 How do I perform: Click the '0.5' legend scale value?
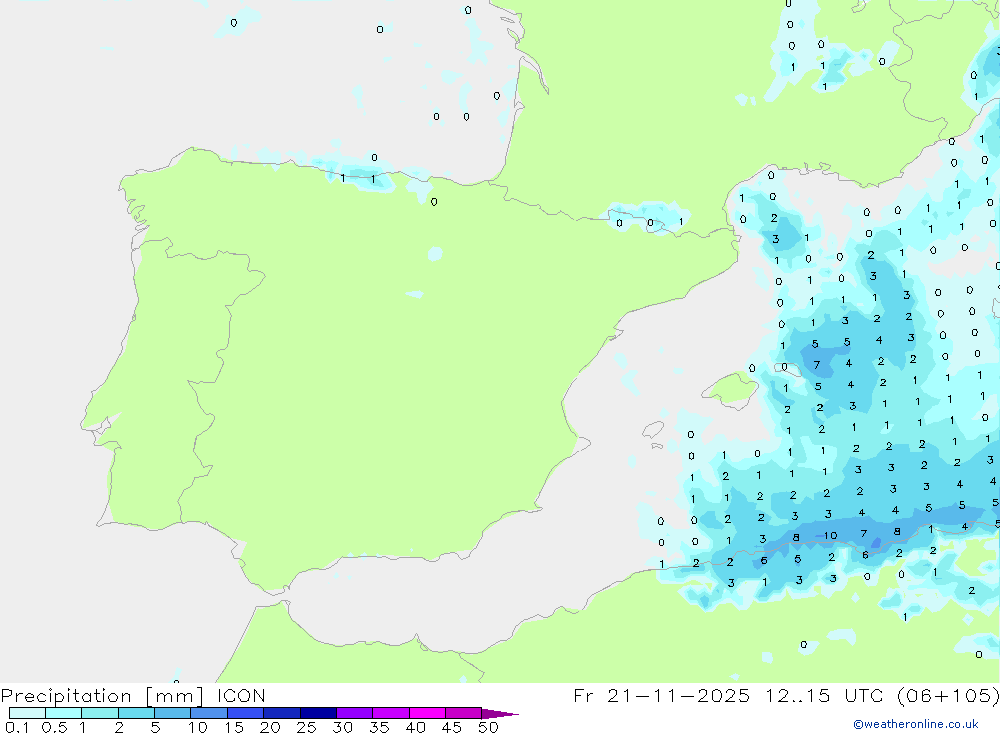pyautogui.click(x=54, y=727)
